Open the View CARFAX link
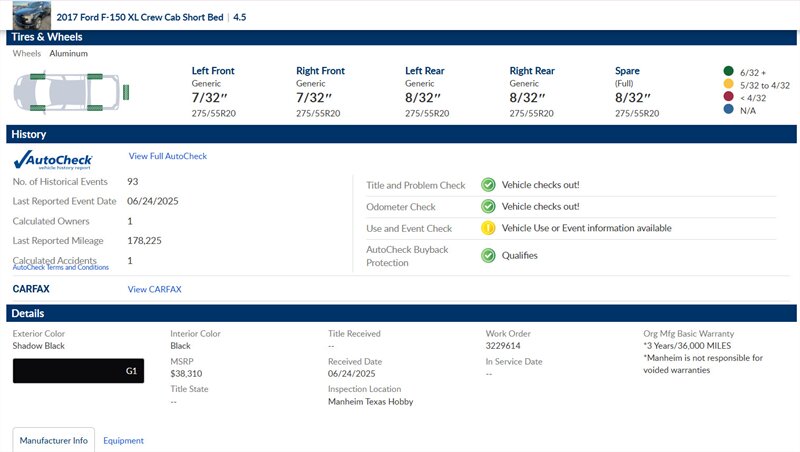The image size is (800, 452). pyautogui.click(x=155, y=289)
